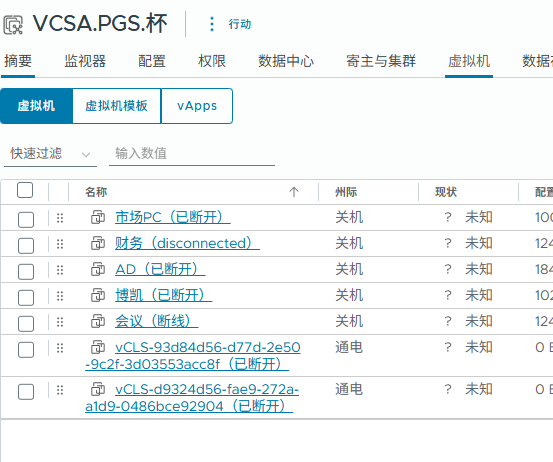Click the drag handle of vCLS-93d84d56 row
Screen dimensions: 553x462
[60, 348]
